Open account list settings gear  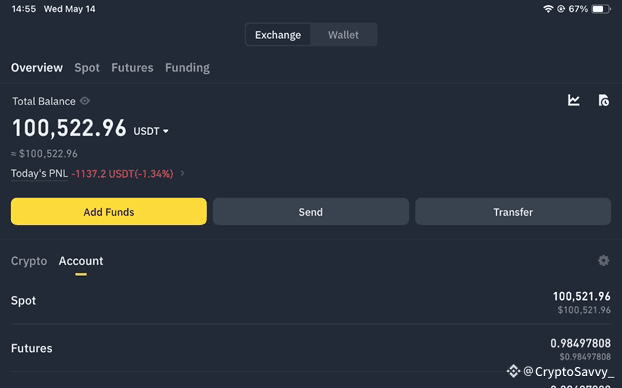pos(603,261)
